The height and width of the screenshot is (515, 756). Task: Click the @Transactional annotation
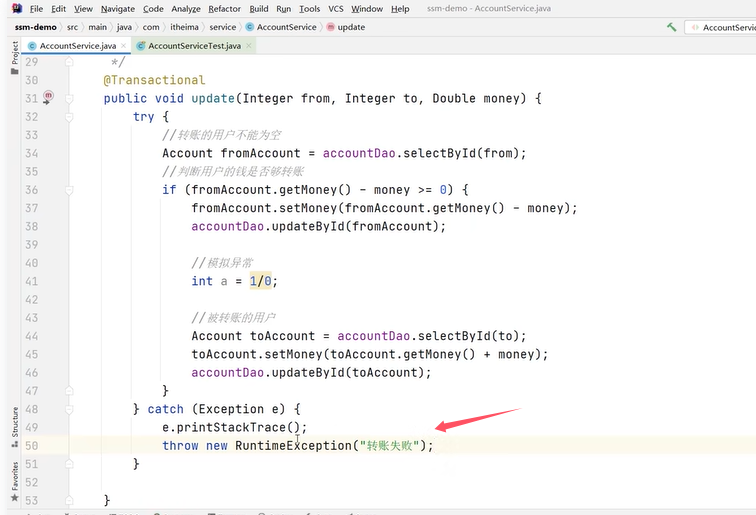coord(154,80)
